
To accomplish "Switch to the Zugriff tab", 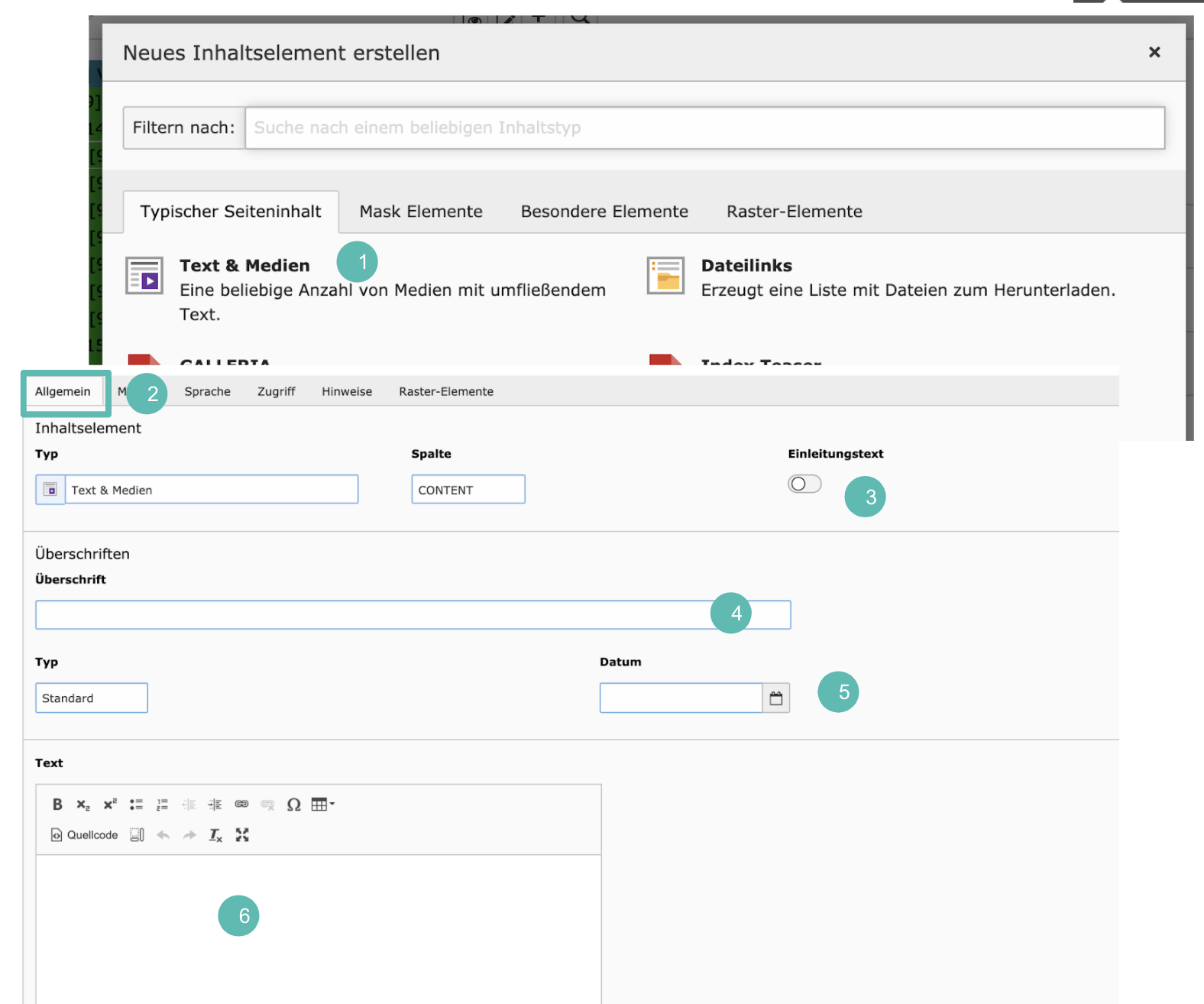I will click(x=276, y=392).
